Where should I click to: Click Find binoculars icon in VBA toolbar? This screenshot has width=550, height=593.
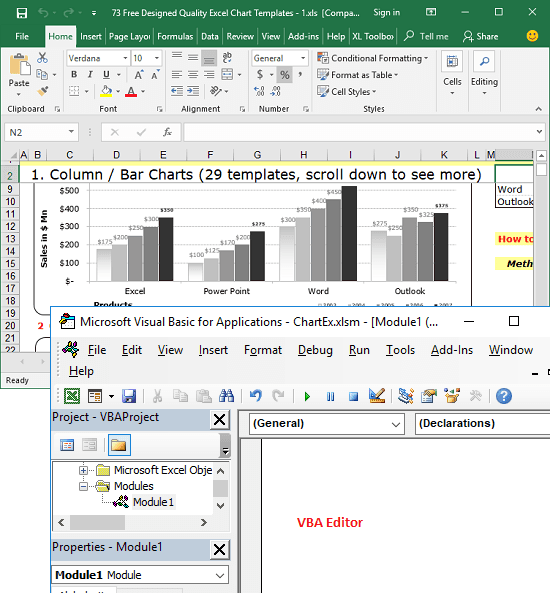click(x=227, y=396)
